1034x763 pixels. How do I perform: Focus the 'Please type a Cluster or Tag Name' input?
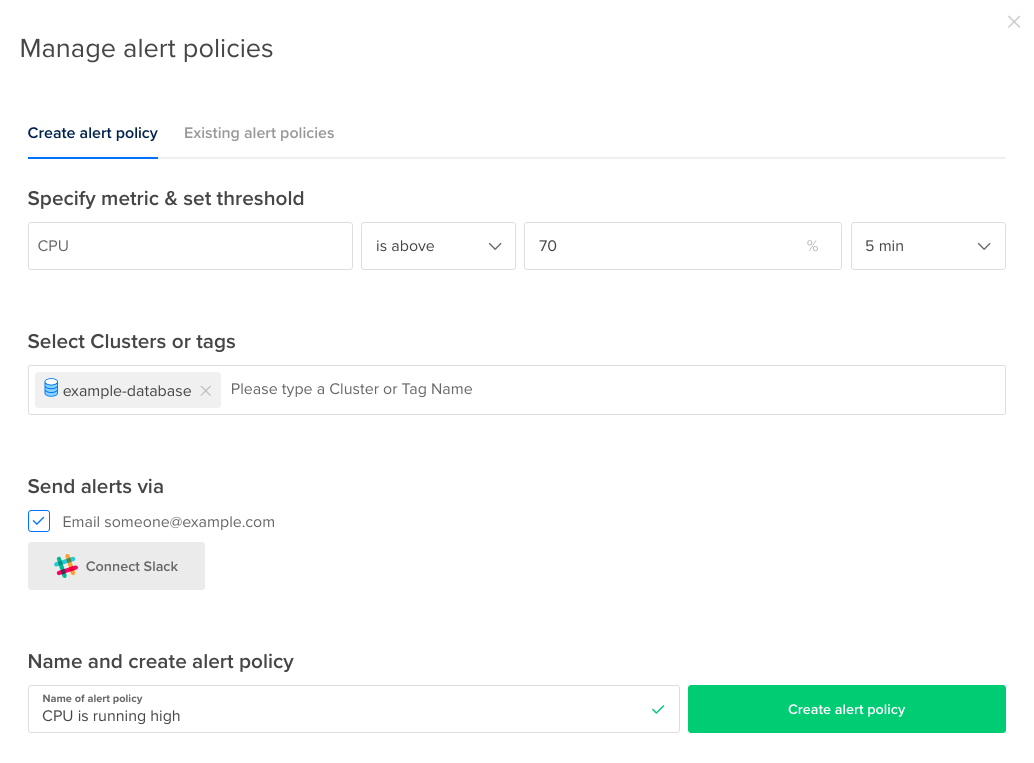pos(600,389)
